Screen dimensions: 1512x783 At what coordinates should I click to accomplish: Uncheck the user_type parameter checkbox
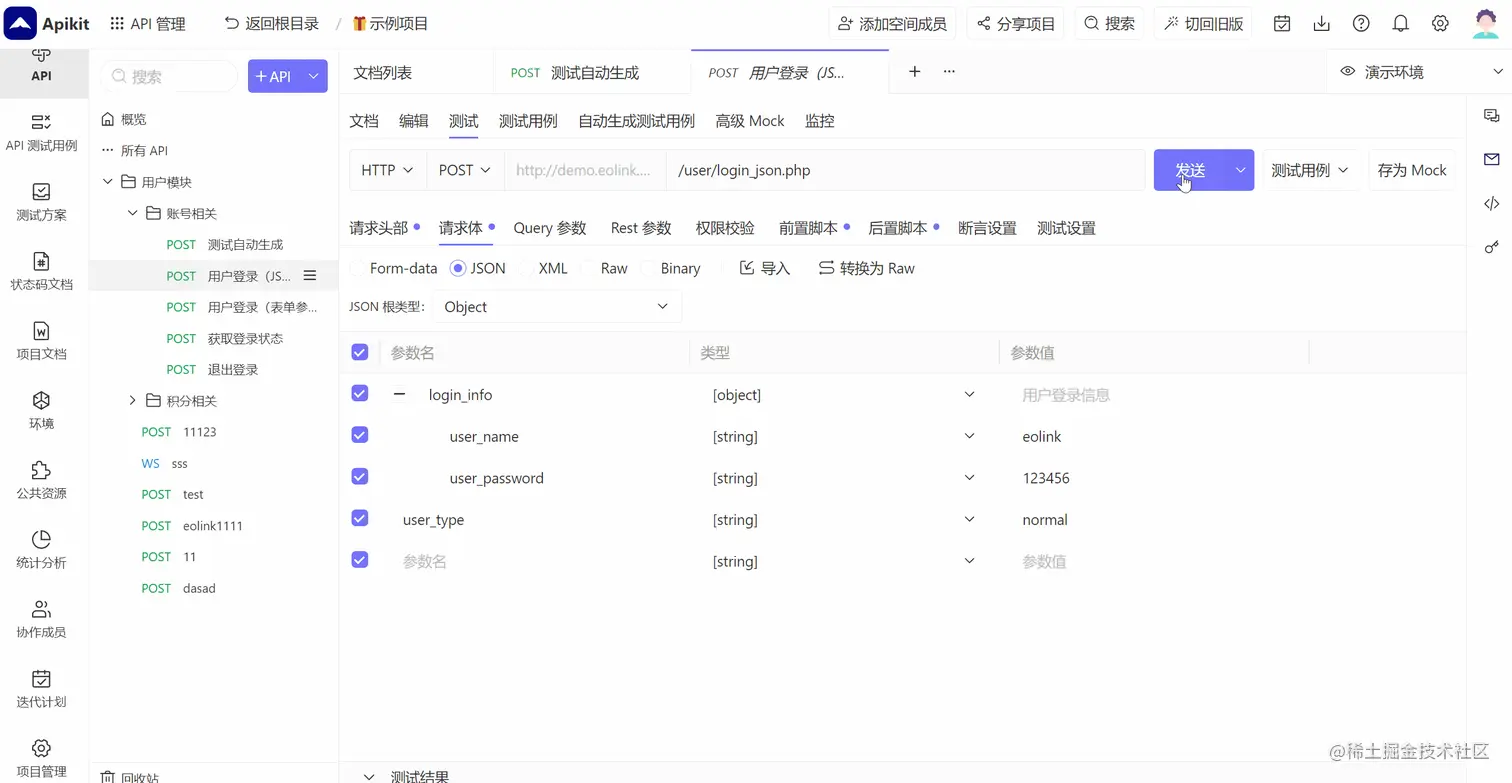(x=360, y=518)
